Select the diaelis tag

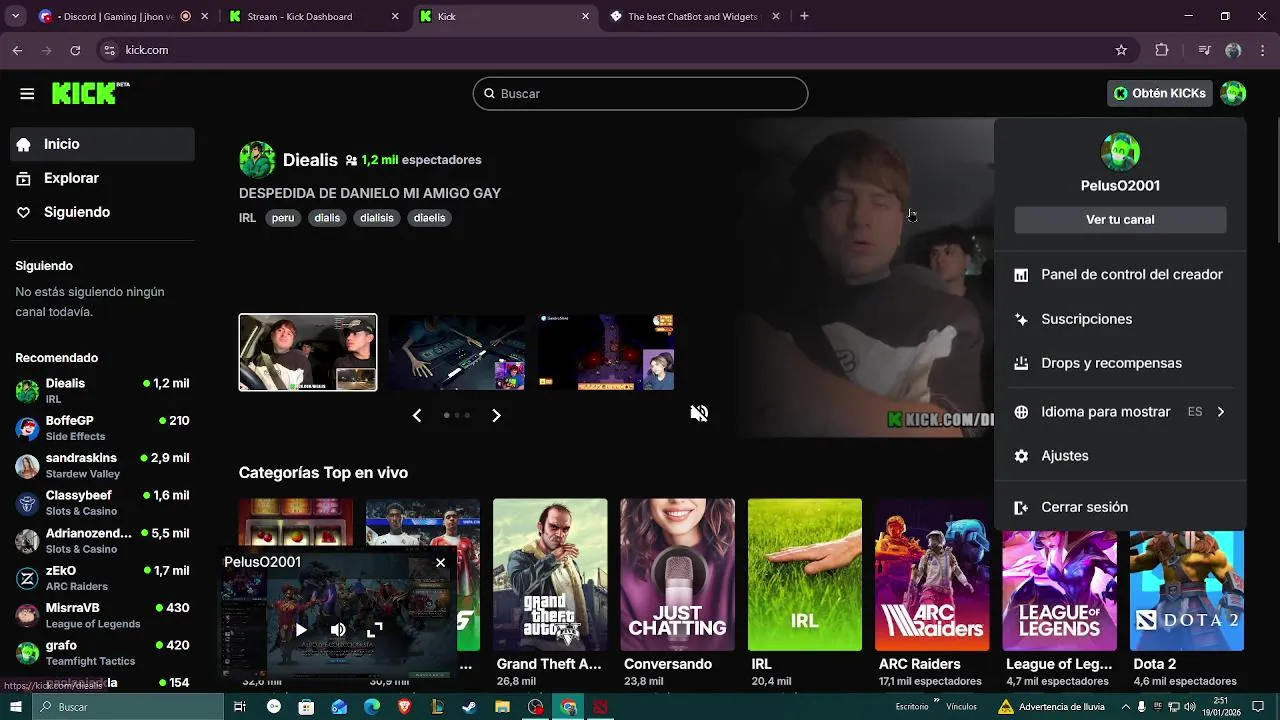point(429,218)
